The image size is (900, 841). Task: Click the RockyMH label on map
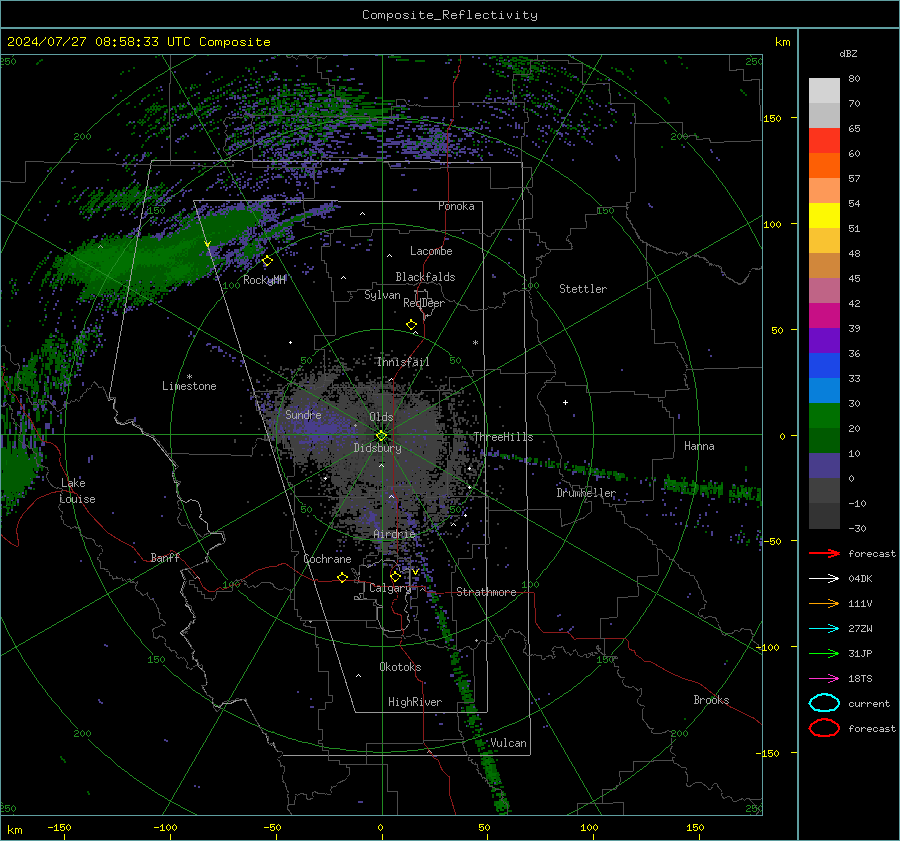coord(264,280)
